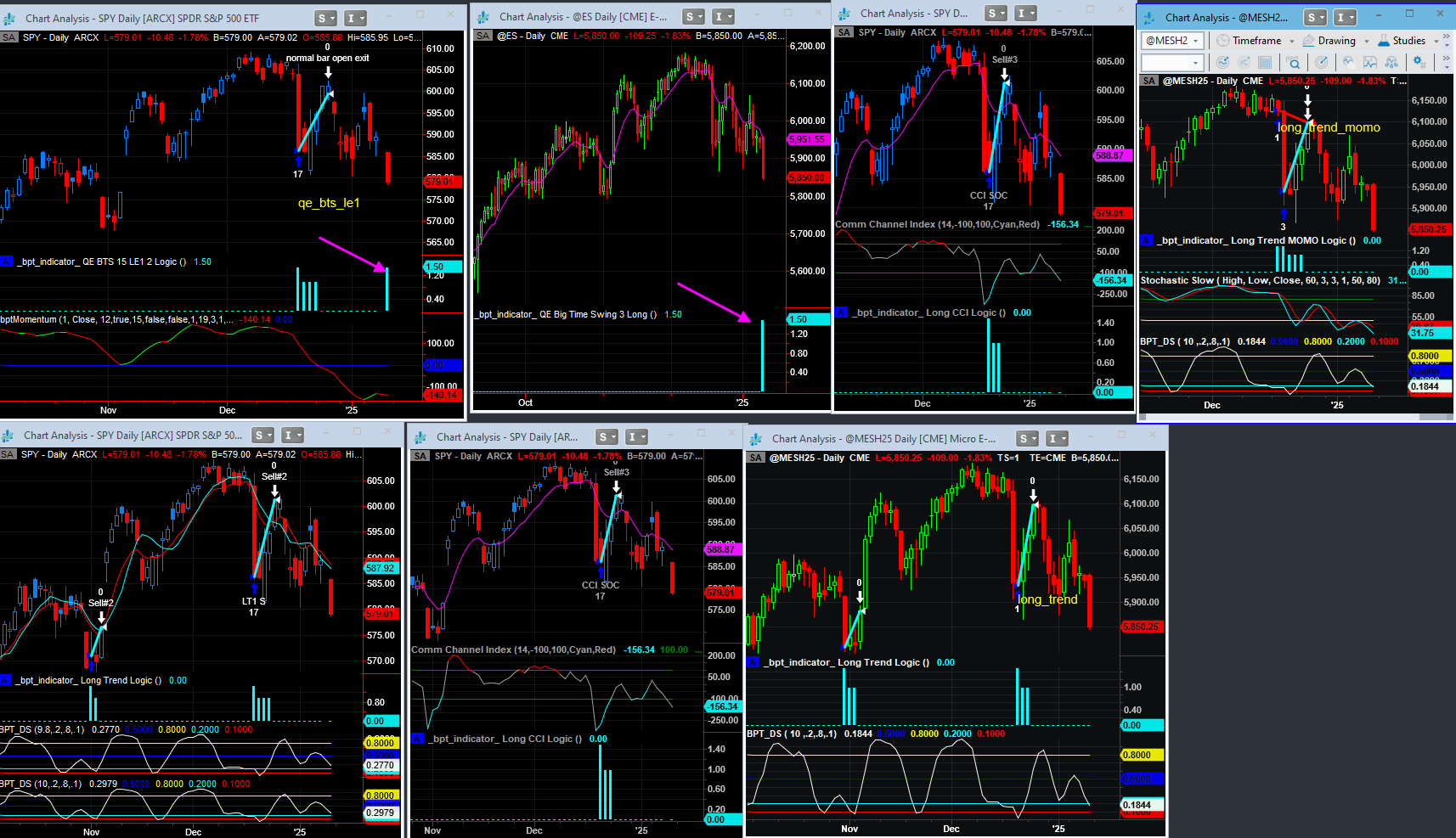Click the magenta 5,951.55 price label

[806, 139]
